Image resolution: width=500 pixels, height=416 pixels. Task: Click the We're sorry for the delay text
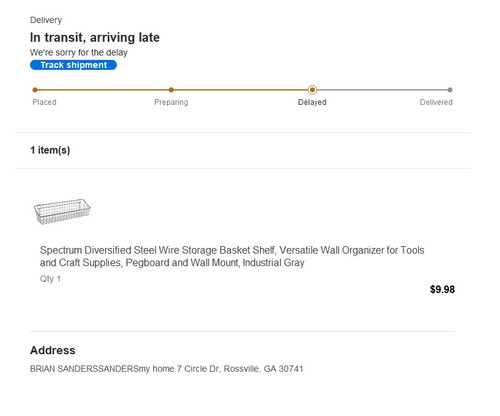pyautogui.click(x=79, y=53)
